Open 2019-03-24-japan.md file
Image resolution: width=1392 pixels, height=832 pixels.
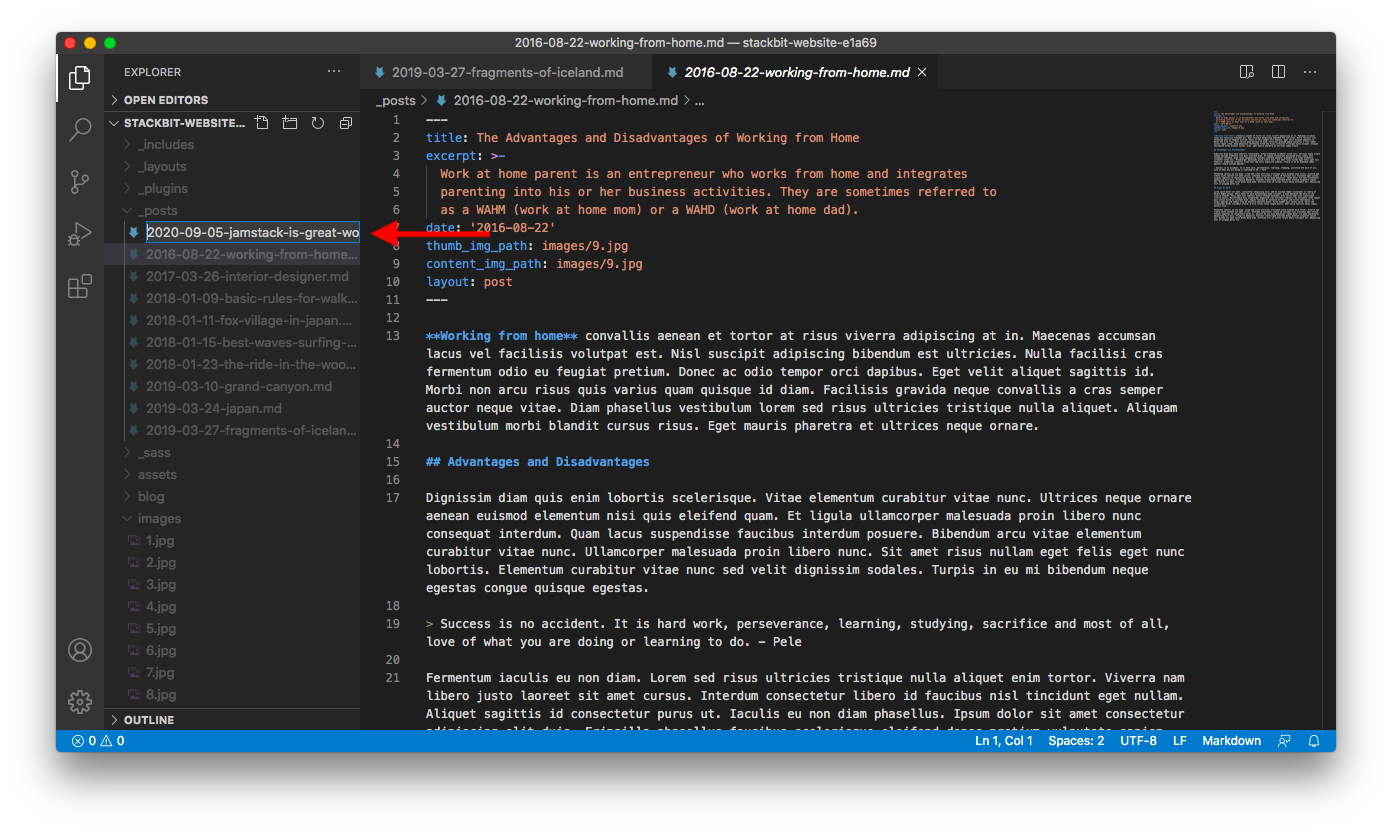(x=232, y=408)
